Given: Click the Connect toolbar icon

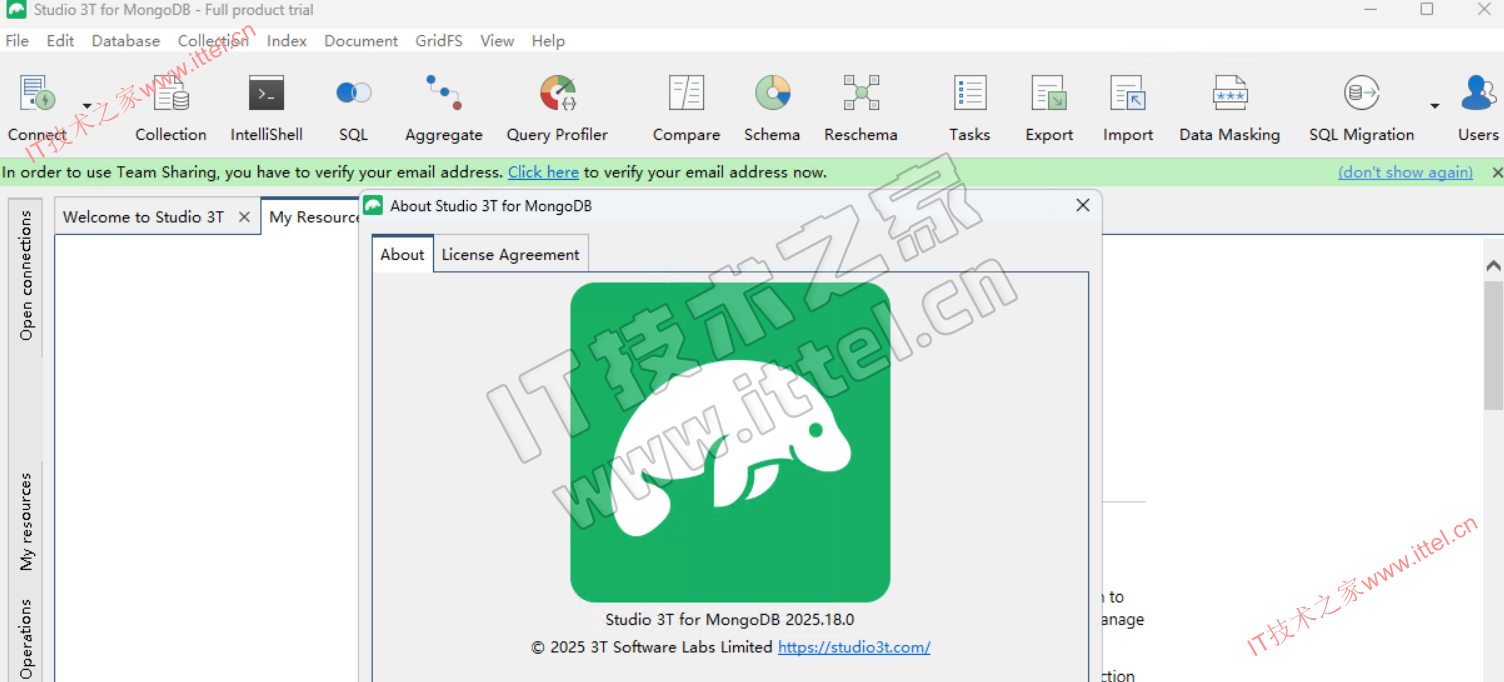Looking at the screenshot, I should click(38, 95).
